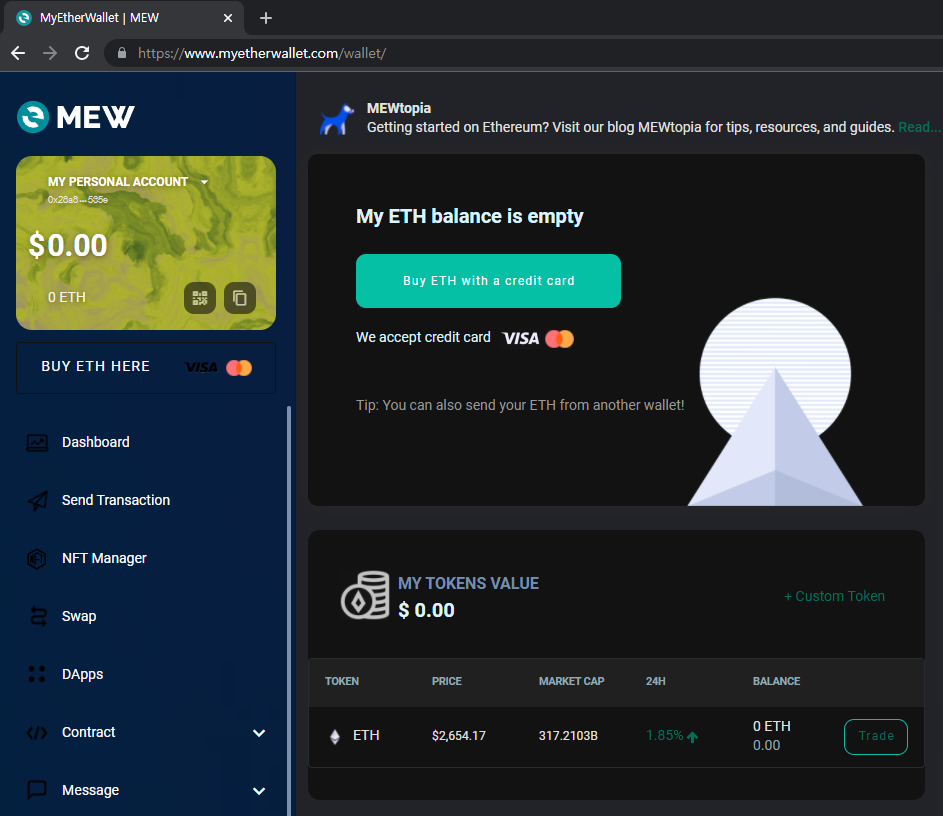
Task: Click the 24H column header
Action: click(656, 681)
